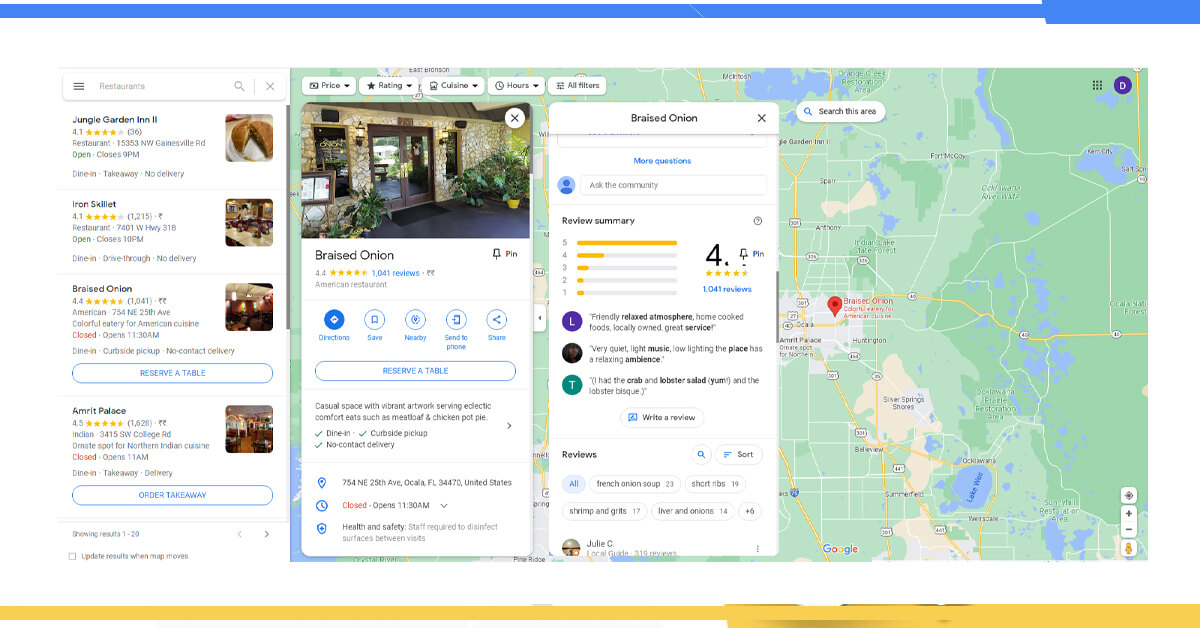Screen dimensions: 1200x628
Task: Click the map my-location button
Action: [1129, 495]
